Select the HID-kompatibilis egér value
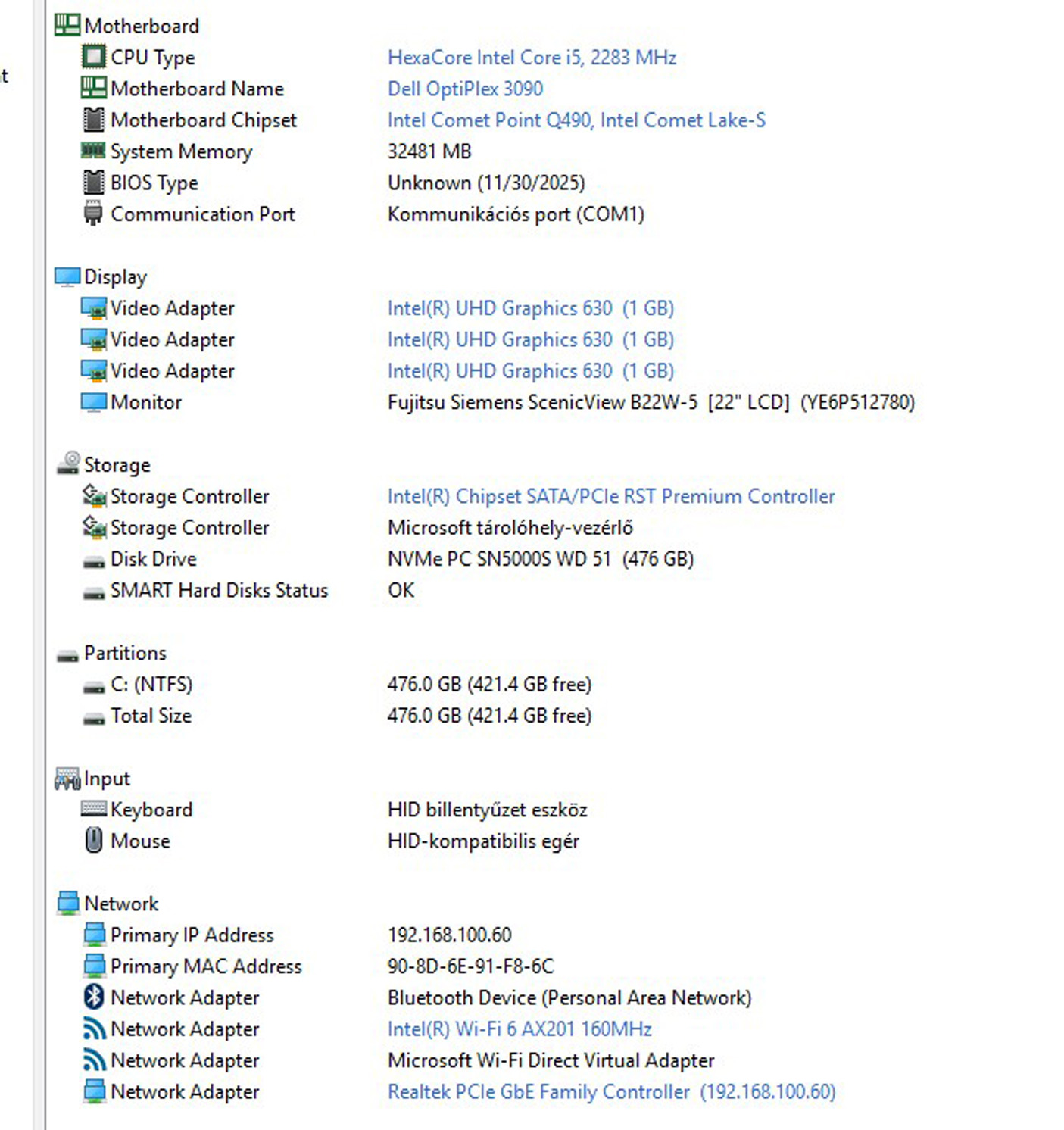This screenshot has width=1064, height=1130. click(x=483, y=841)
